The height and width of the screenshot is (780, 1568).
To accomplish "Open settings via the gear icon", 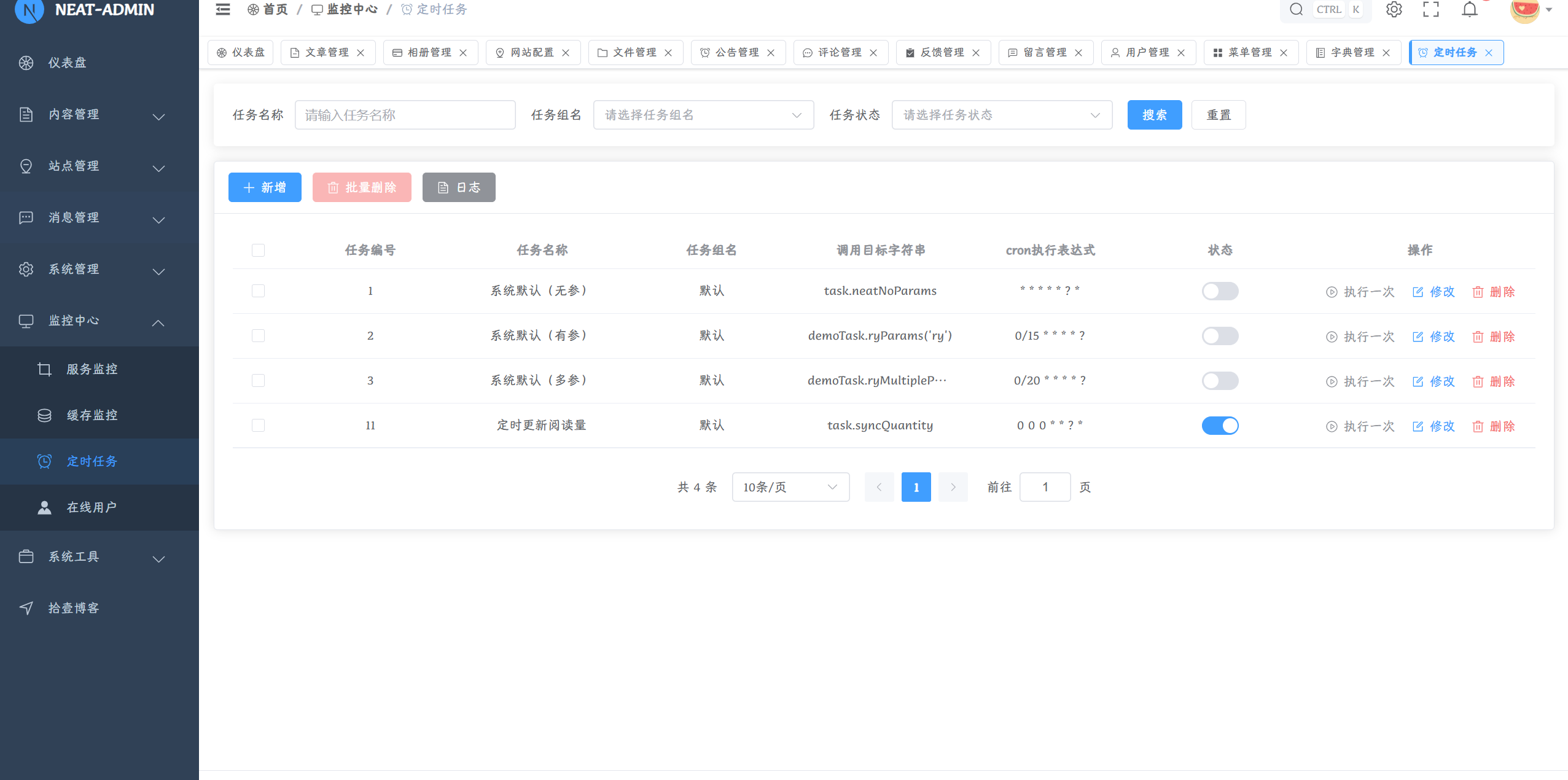I will [1394, 9].
